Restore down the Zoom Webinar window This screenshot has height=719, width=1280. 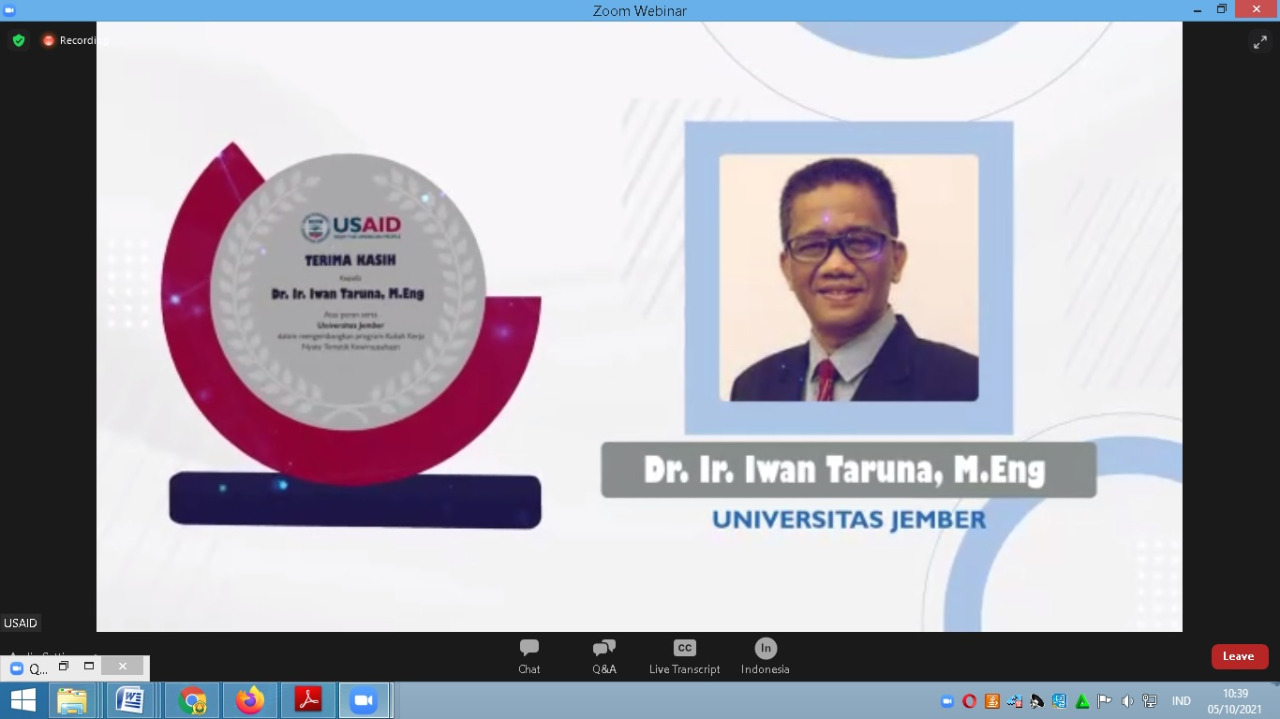point(1222,10)
